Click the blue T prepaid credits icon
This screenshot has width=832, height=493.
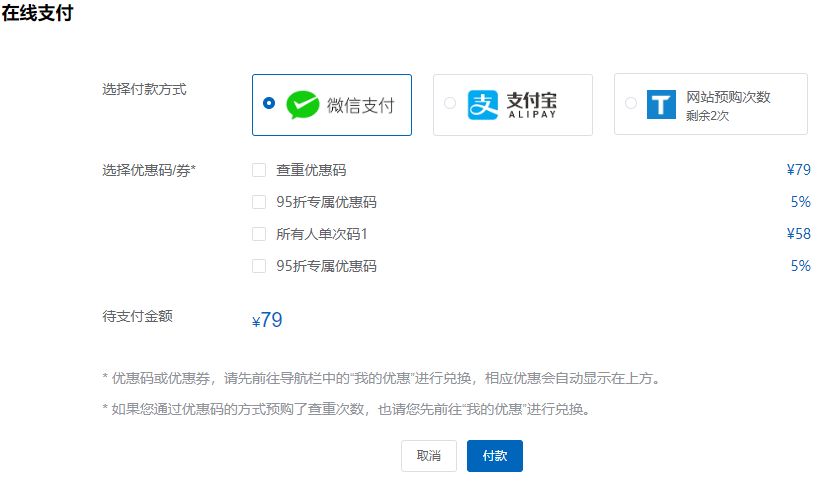[x=661, y=105]
